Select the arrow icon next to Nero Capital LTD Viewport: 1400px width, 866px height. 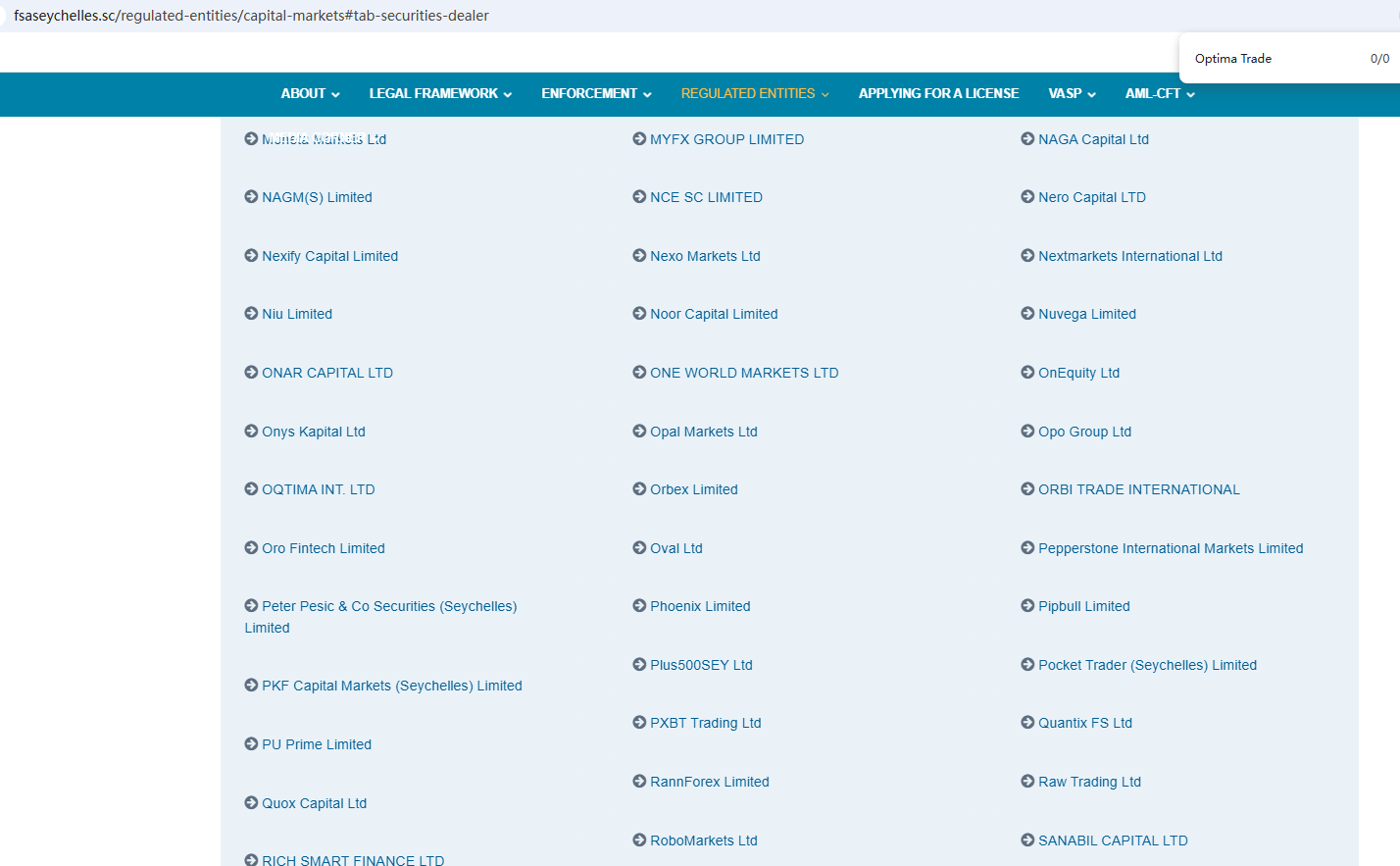tap(1027, 197)
